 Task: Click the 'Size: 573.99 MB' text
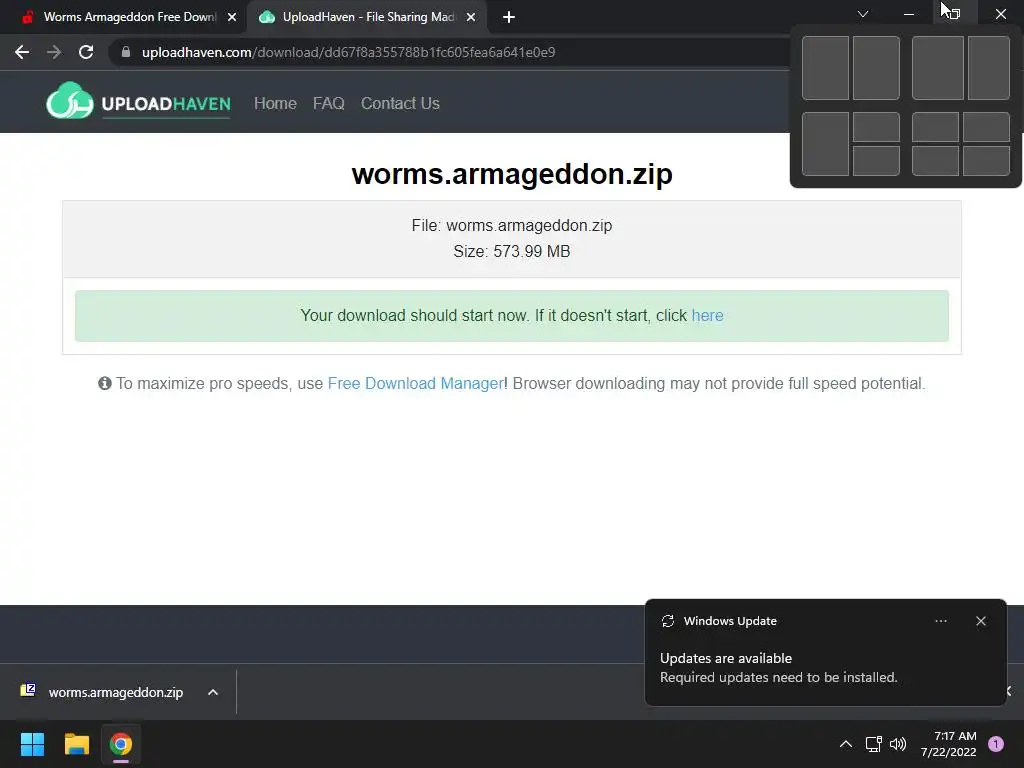(x=512, y=251)
